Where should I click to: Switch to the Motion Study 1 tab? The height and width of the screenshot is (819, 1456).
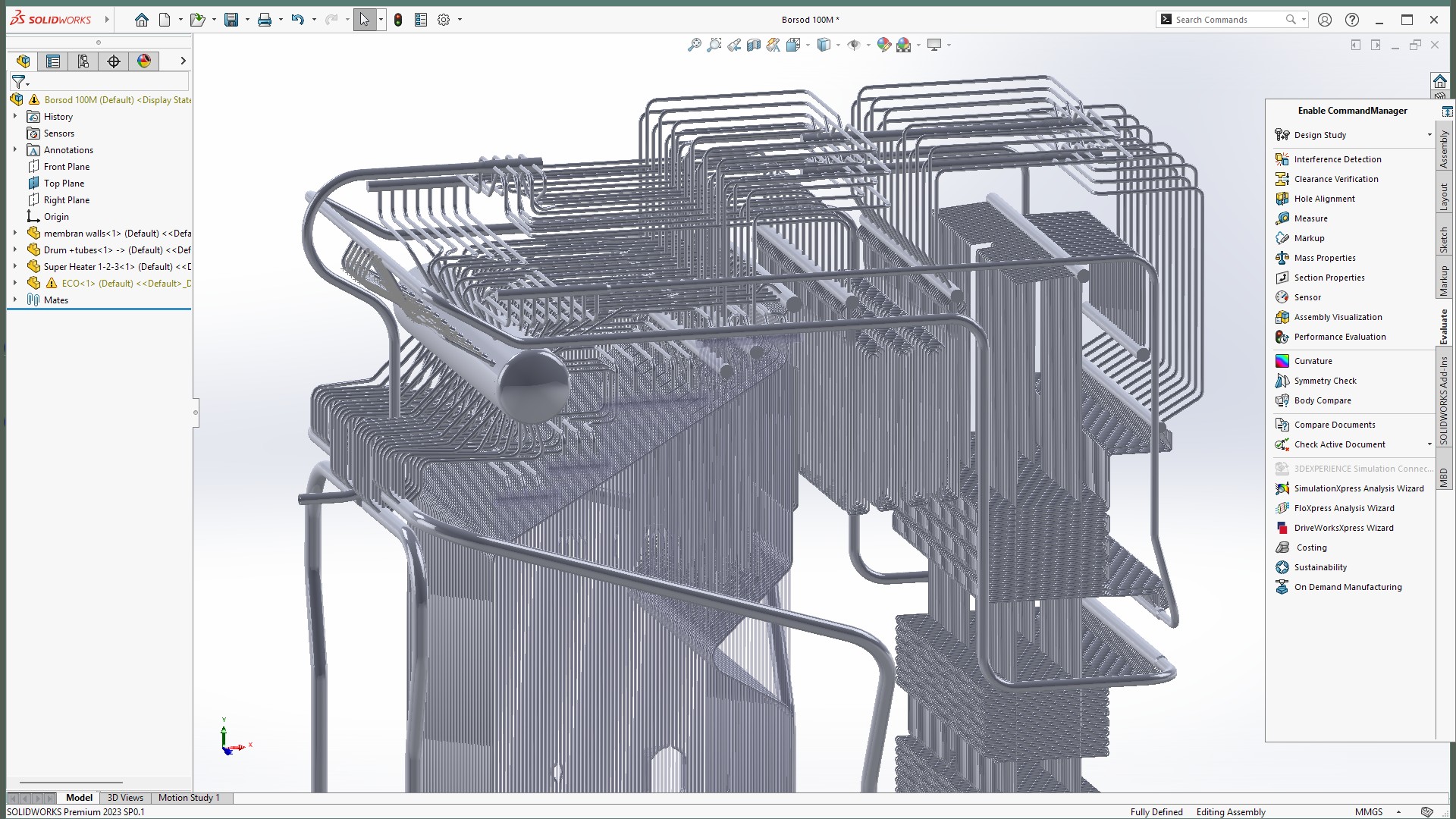189,798
